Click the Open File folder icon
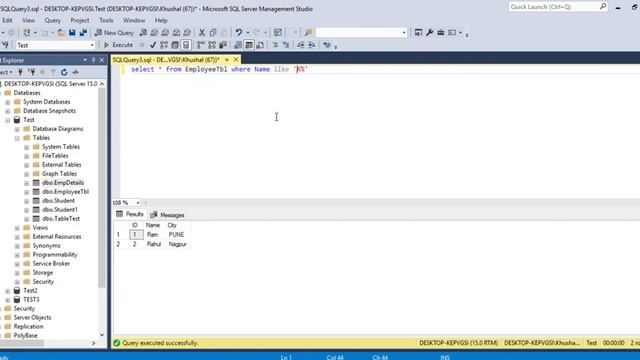The height and width of the screenshot is (360, 640). pos(61,33)
